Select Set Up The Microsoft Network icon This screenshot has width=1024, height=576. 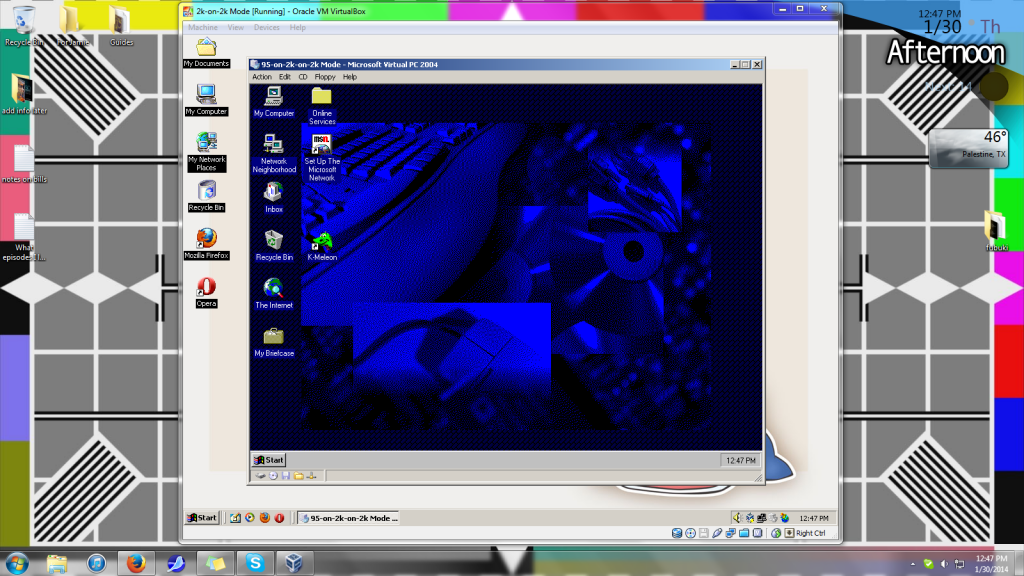tap(321, 157)
